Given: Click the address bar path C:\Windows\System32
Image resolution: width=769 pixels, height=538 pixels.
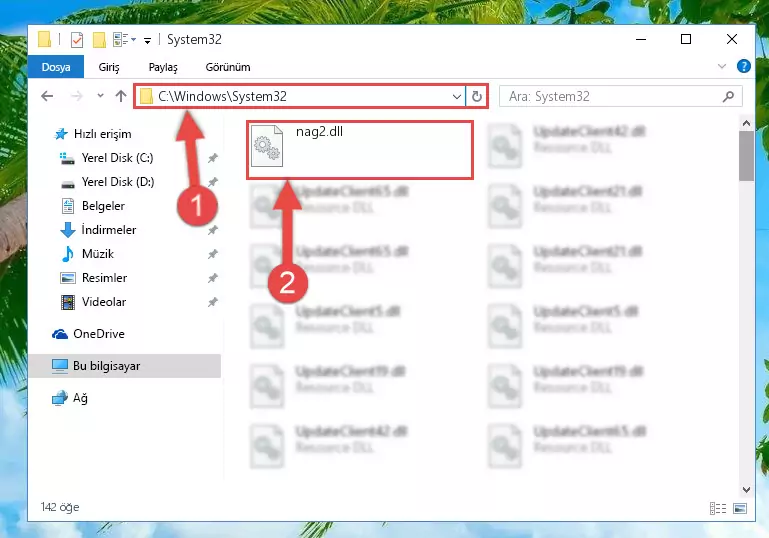Looking at the screenshot, I should (x=222, y=96).
